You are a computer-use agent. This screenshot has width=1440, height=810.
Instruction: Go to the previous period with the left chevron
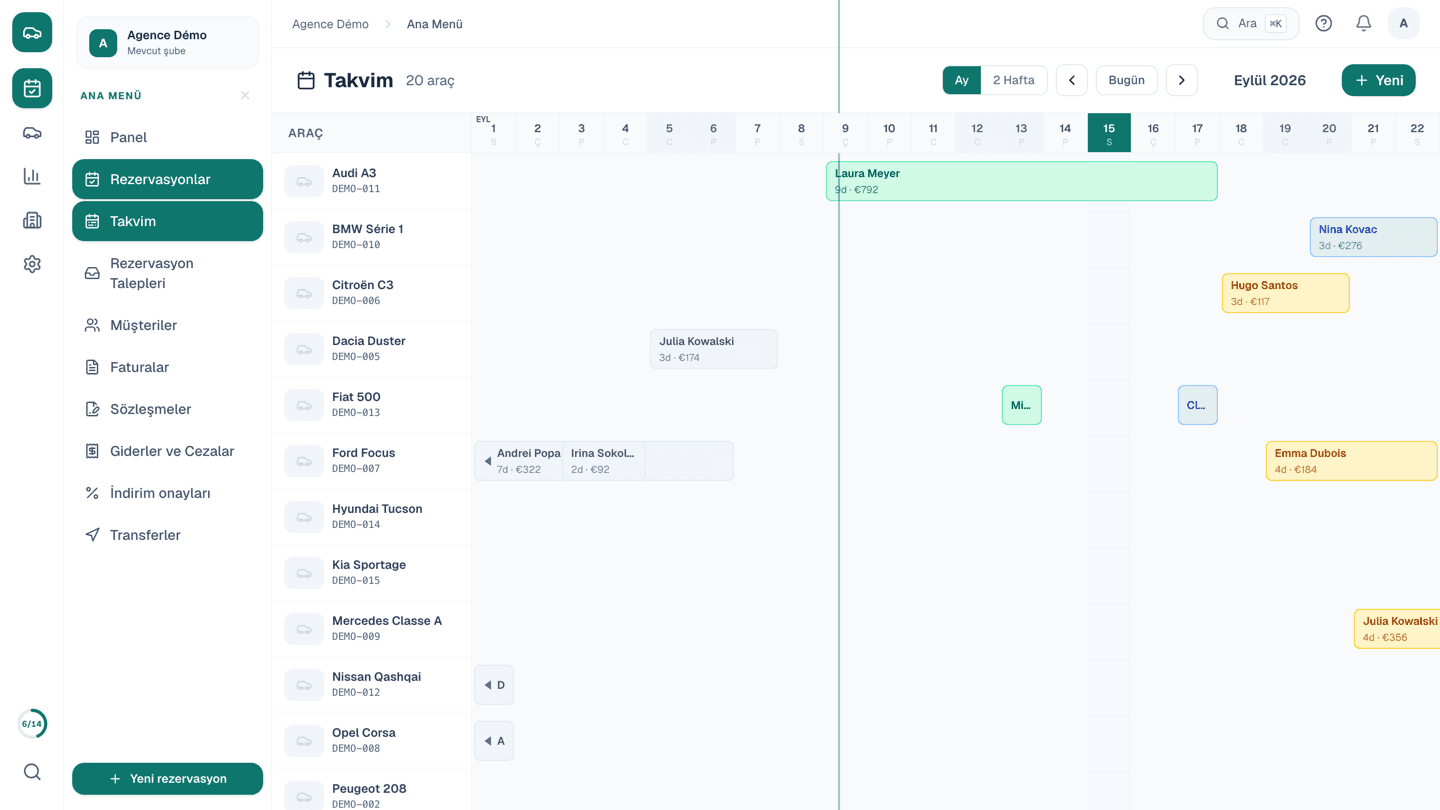tap(1072, 80)
